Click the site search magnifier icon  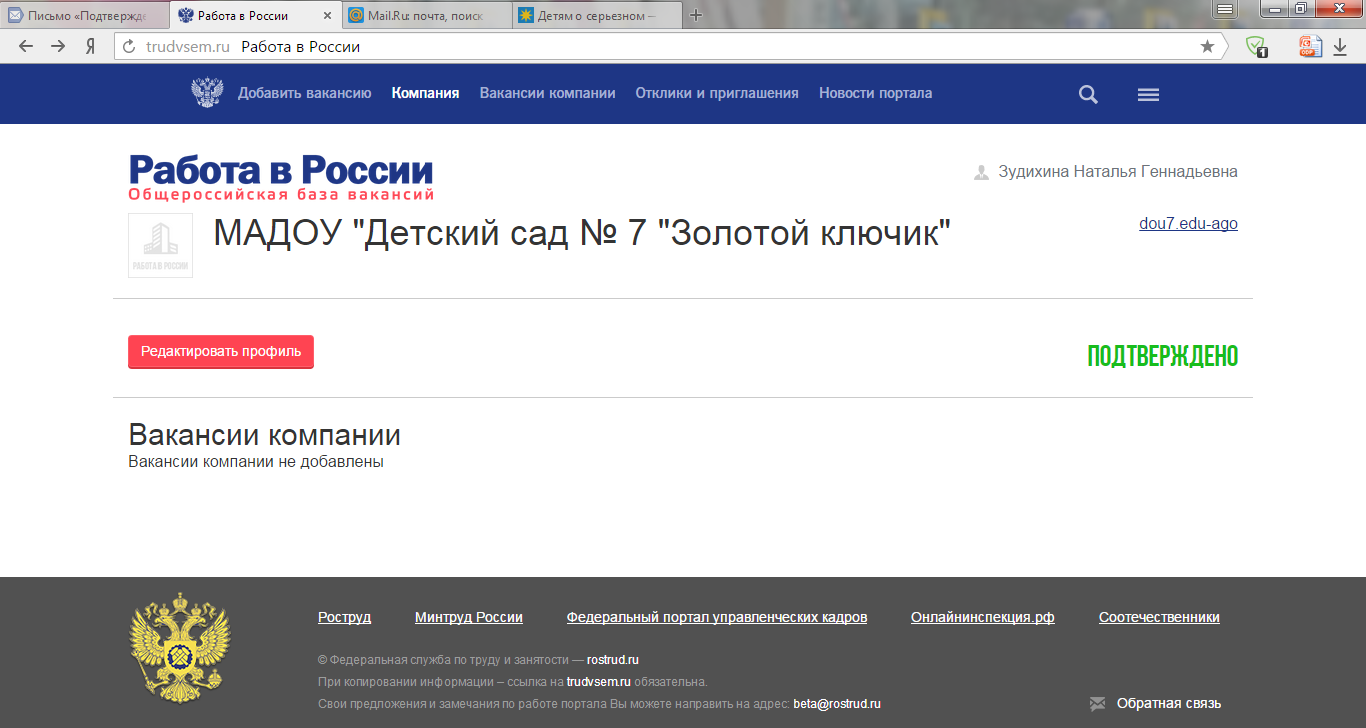(1088, 95)
